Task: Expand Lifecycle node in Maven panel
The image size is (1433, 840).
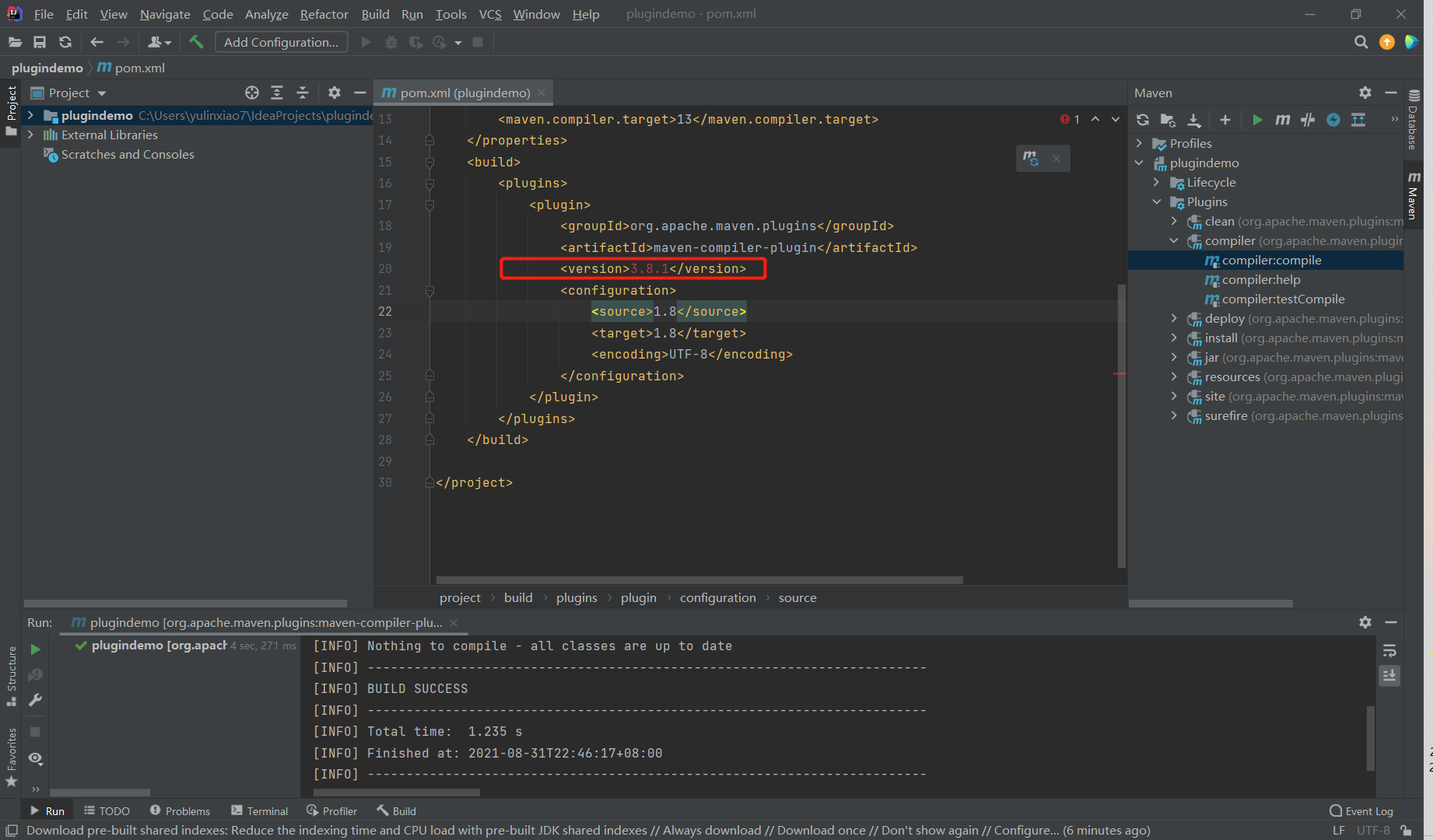Action: click(1157, 182)
